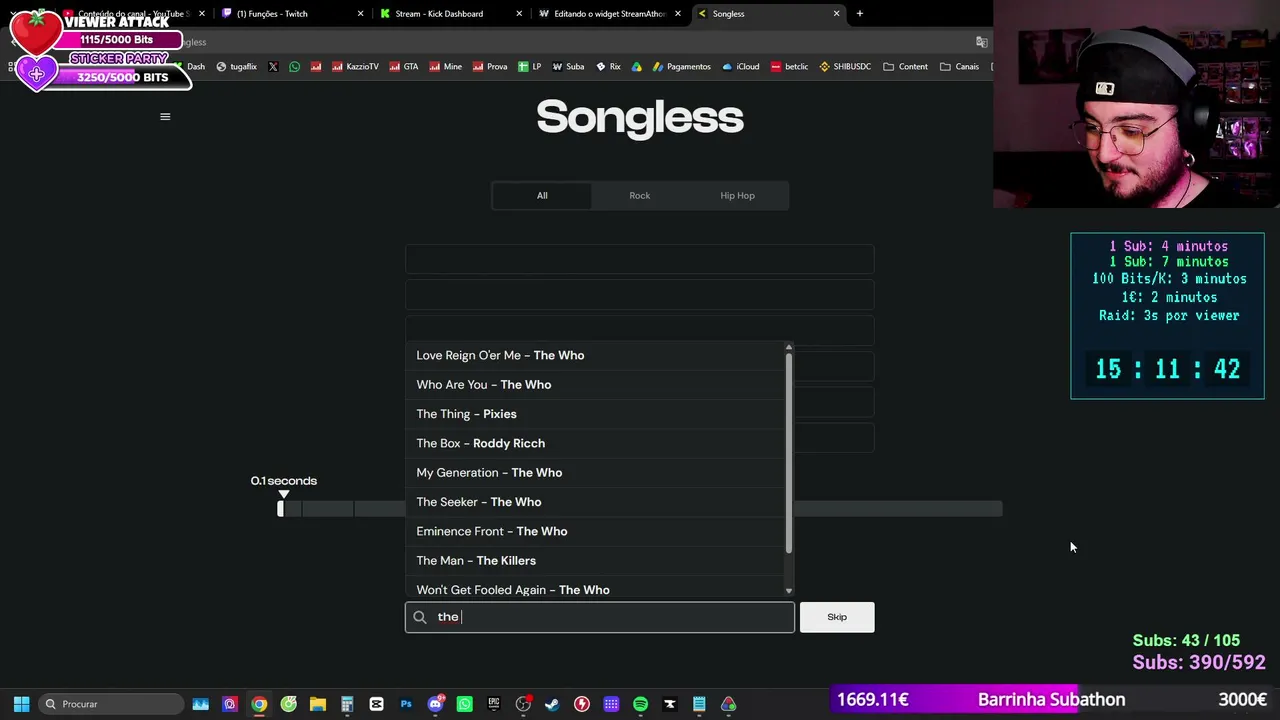Choose Who Are You - The Who

coord(595,385)
